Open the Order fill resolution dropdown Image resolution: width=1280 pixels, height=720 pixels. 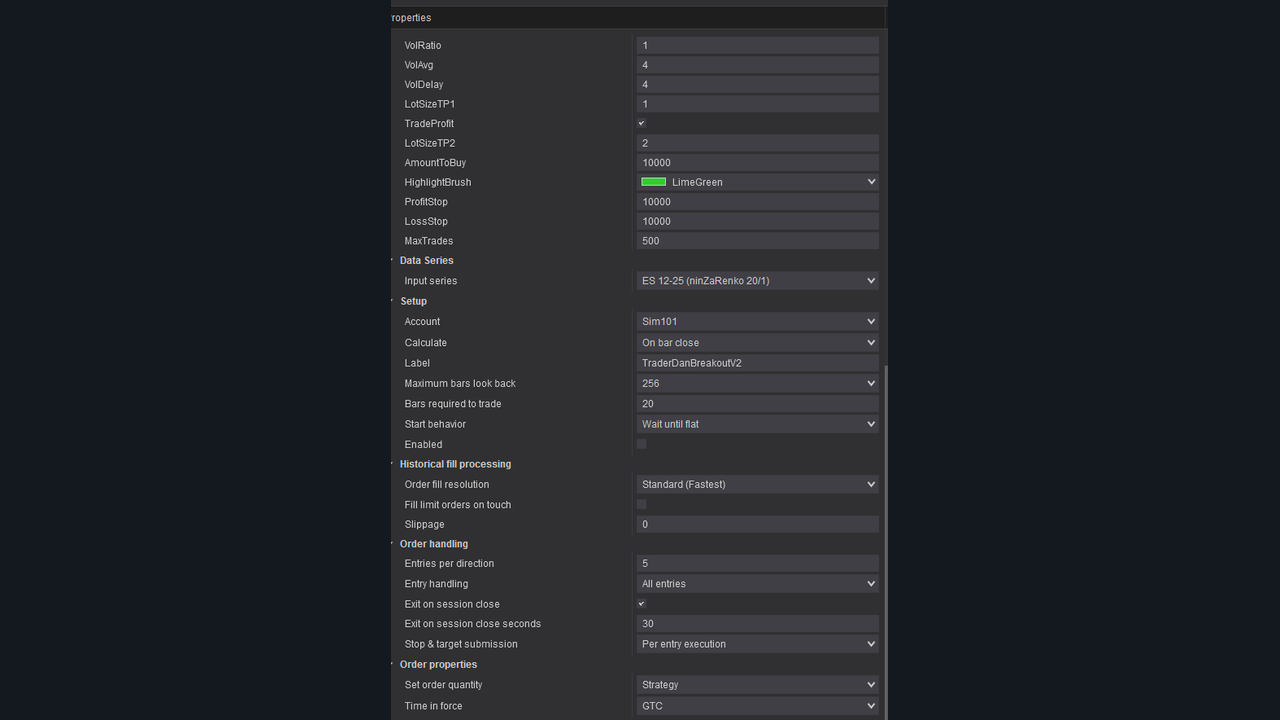(x=868, y=484)
